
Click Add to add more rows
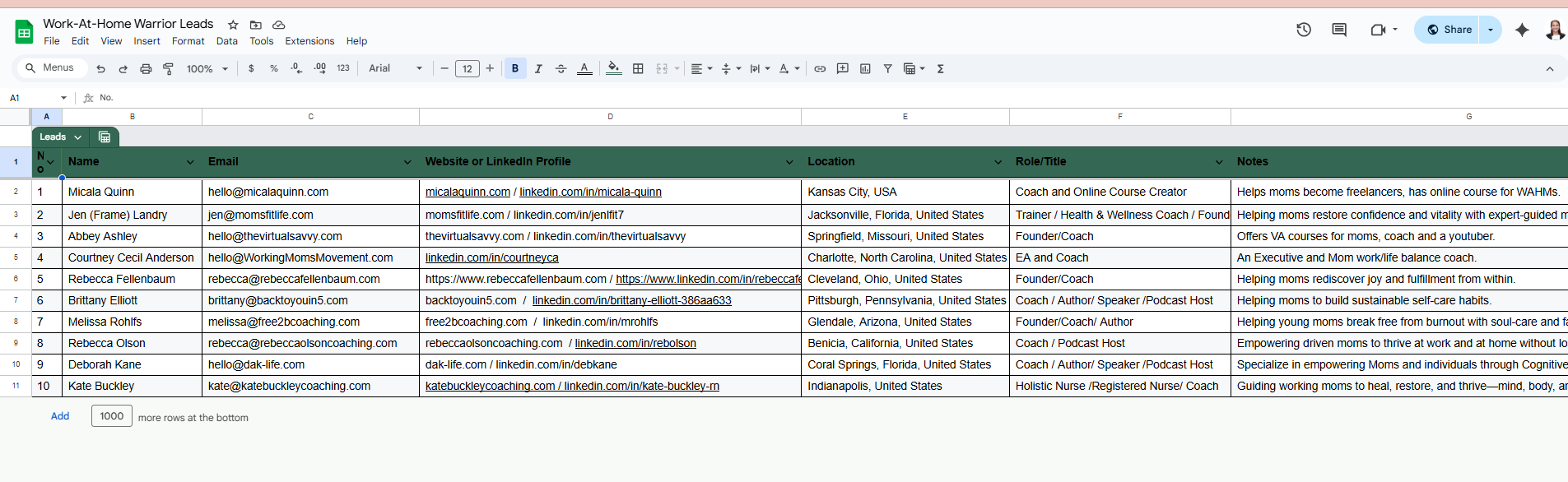pos(60,416)
